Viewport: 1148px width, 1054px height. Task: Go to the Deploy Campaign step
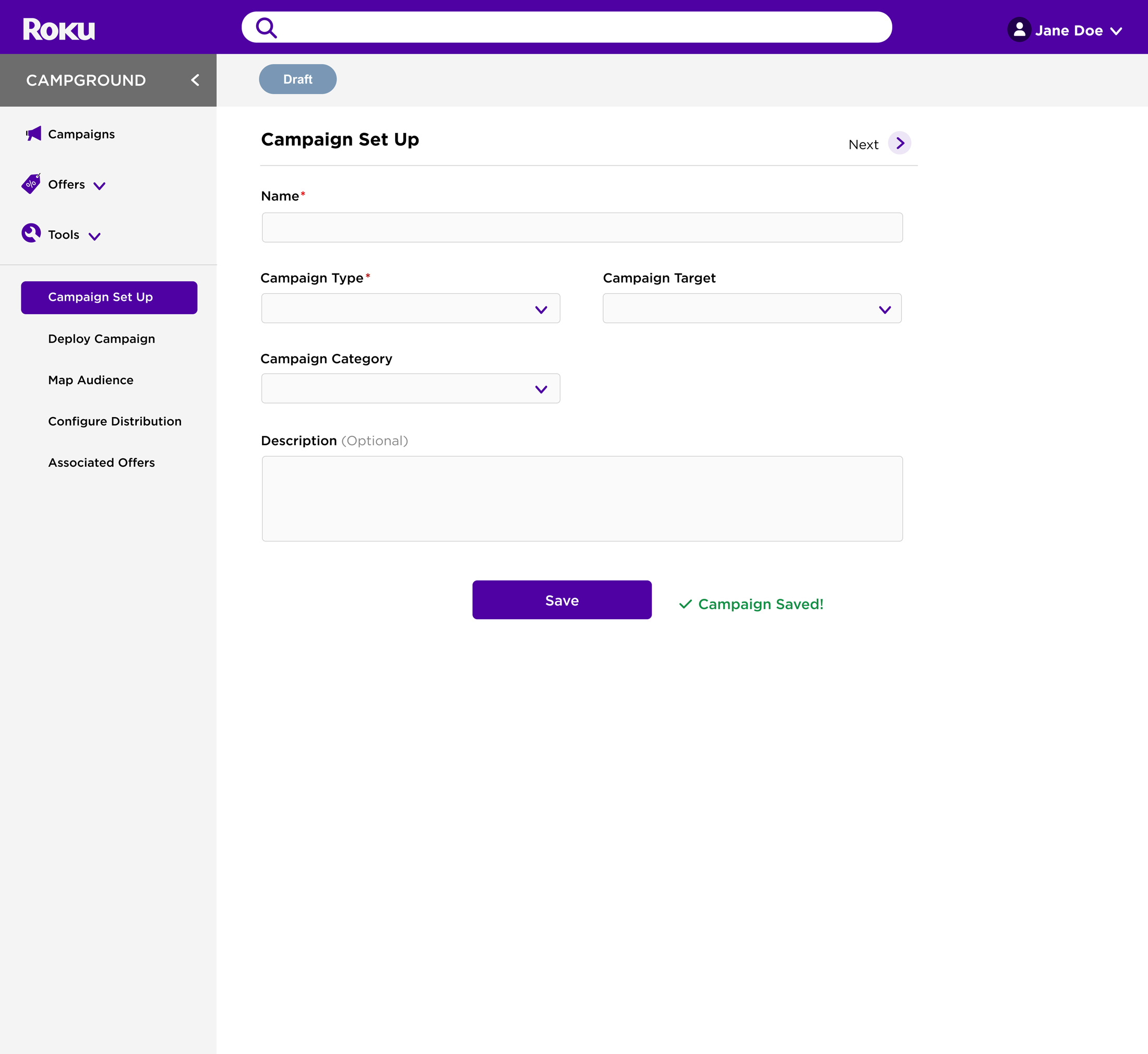coord(101,339)
